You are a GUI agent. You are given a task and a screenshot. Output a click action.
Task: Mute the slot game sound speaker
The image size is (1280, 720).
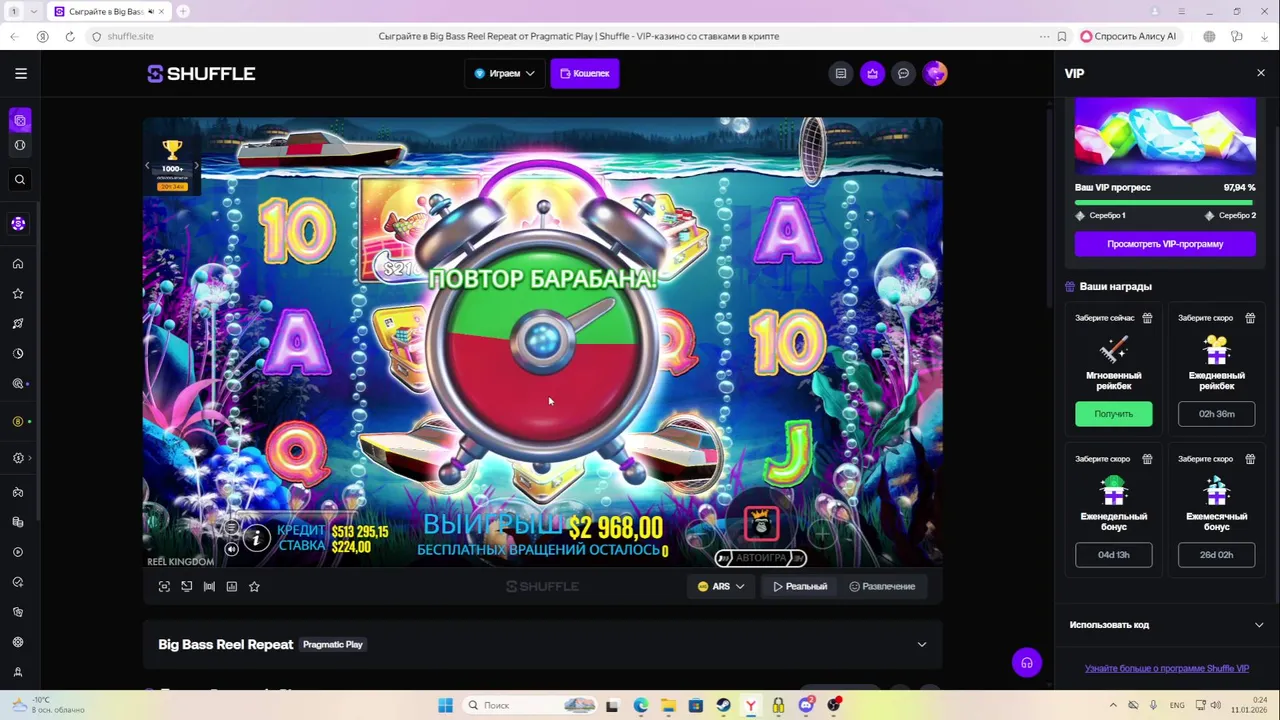[231, 548]
